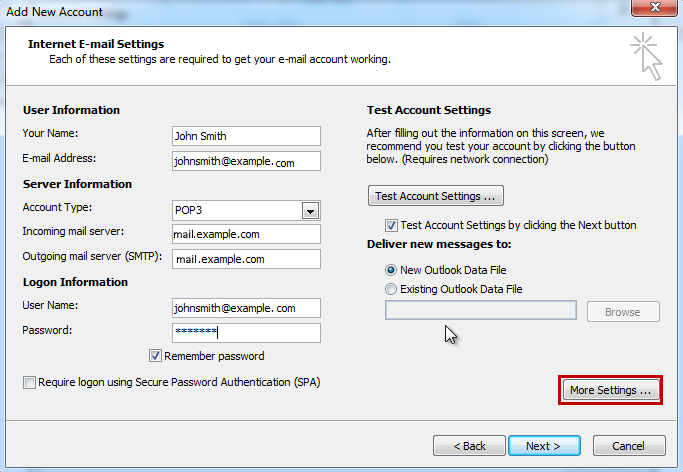Return with the Back button

[x=469, y=446]
